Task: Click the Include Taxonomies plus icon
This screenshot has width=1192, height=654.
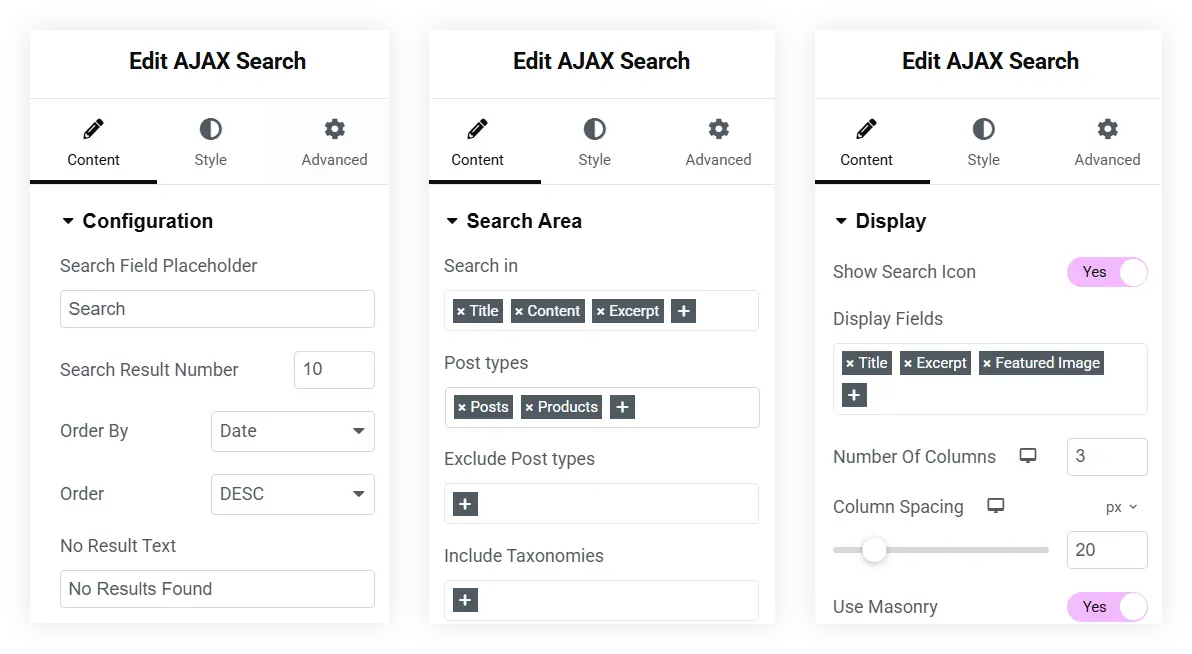Action: (x=465, y=600)
